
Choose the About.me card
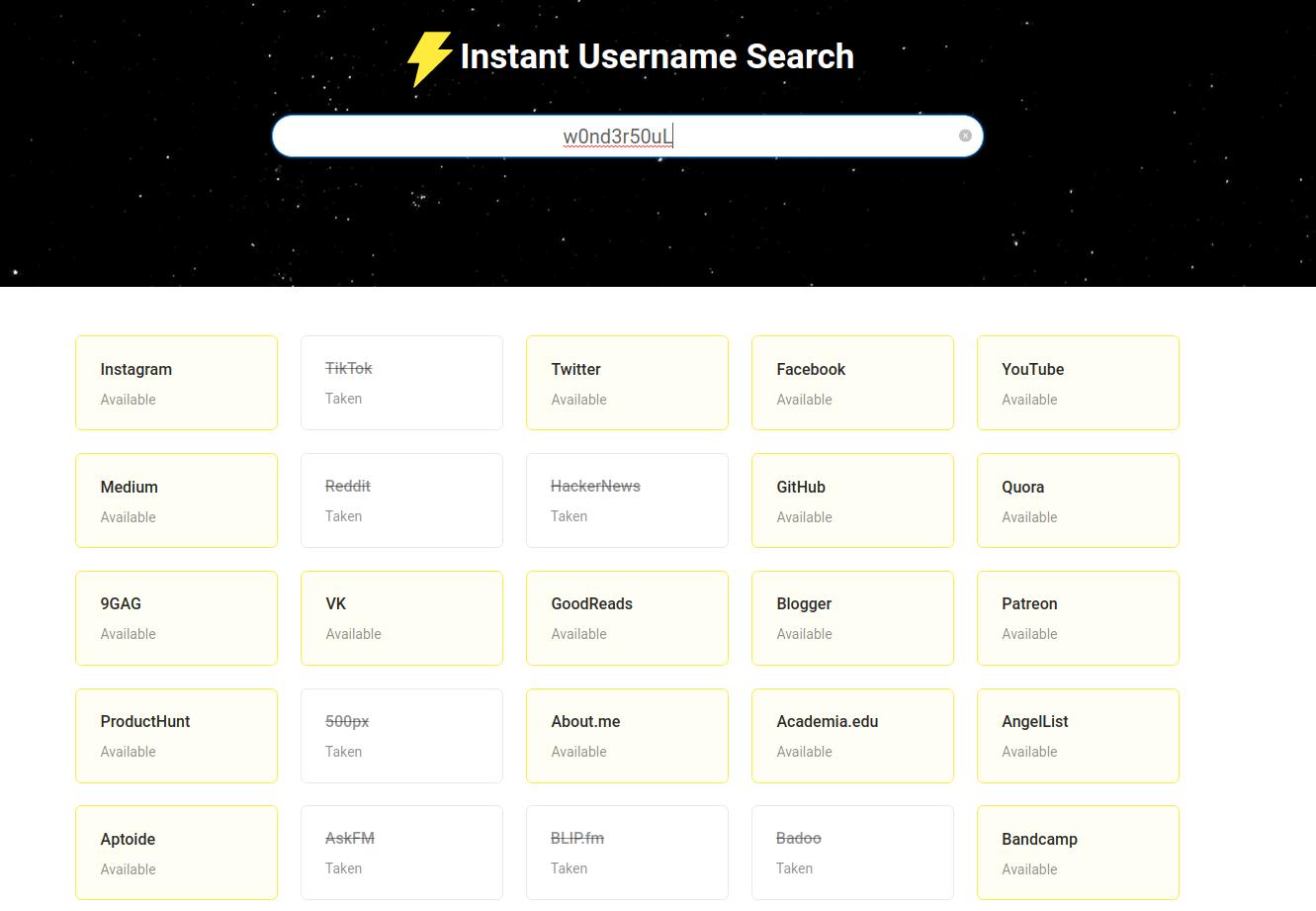point(627,736)
